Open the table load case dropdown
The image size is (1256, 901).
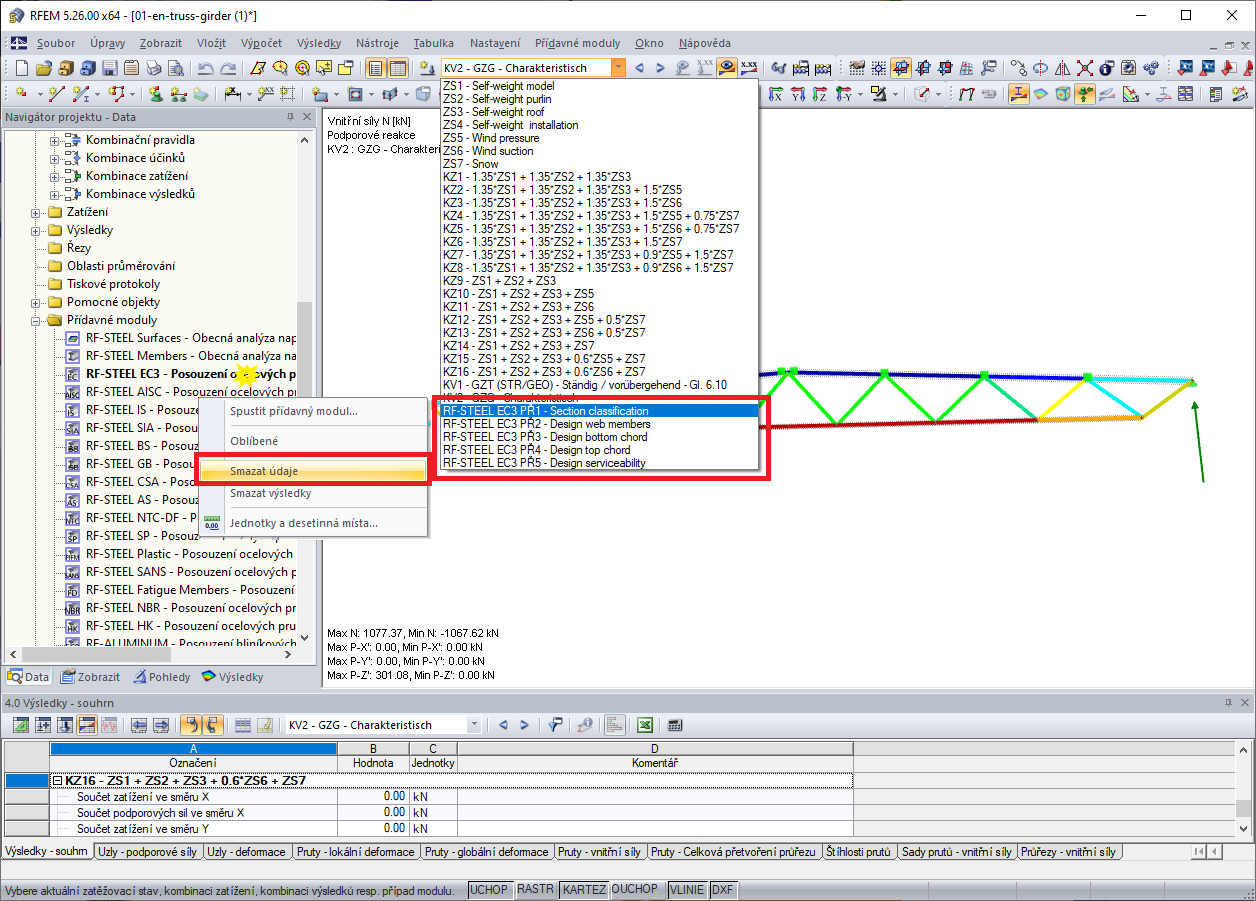[474, 725]
